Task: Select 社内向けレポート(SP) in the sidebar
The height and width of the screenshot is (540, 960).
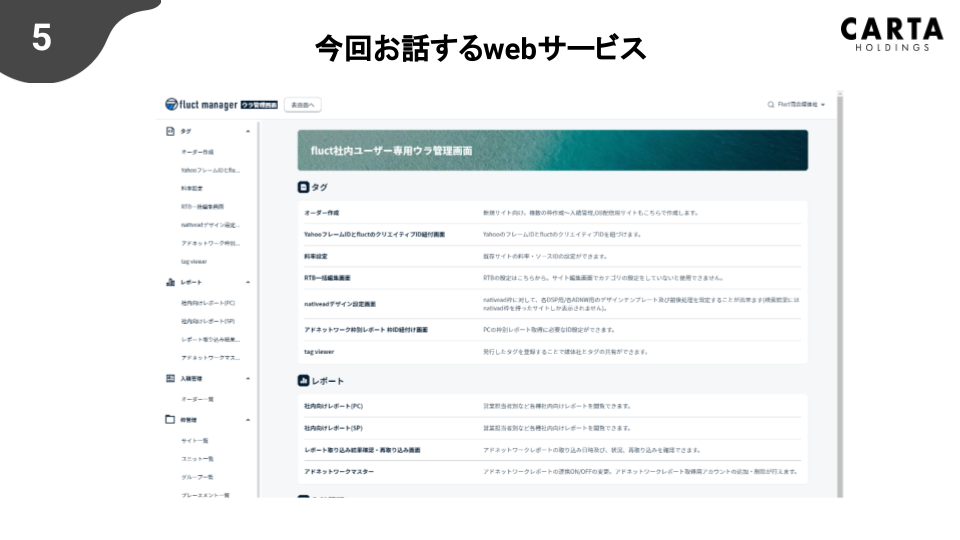Action: [208, 321]
